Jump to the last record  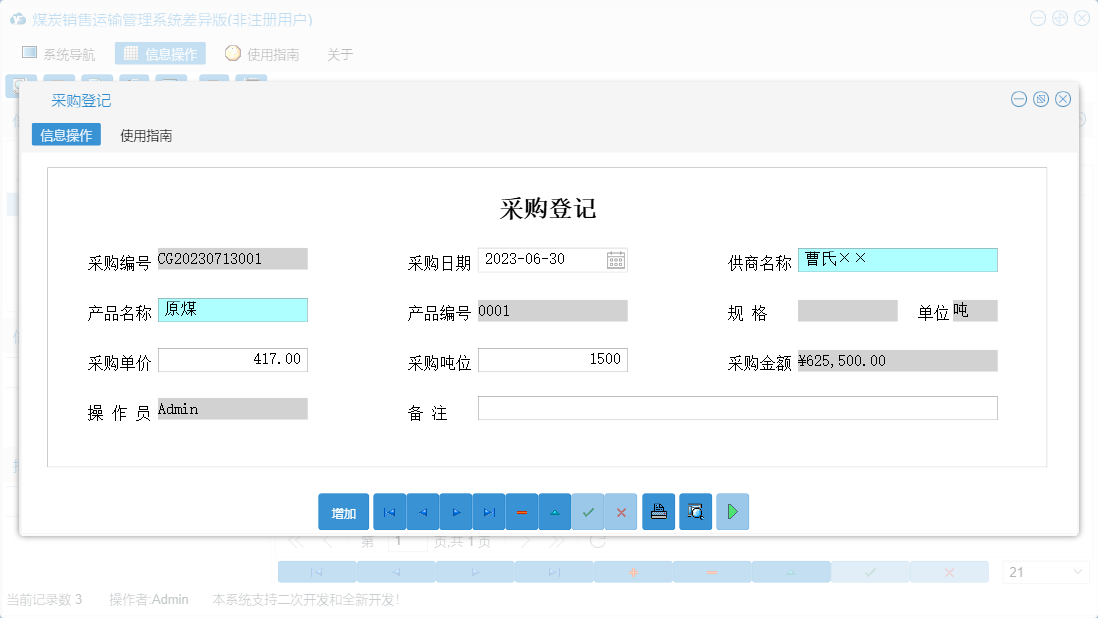(489, 511)
